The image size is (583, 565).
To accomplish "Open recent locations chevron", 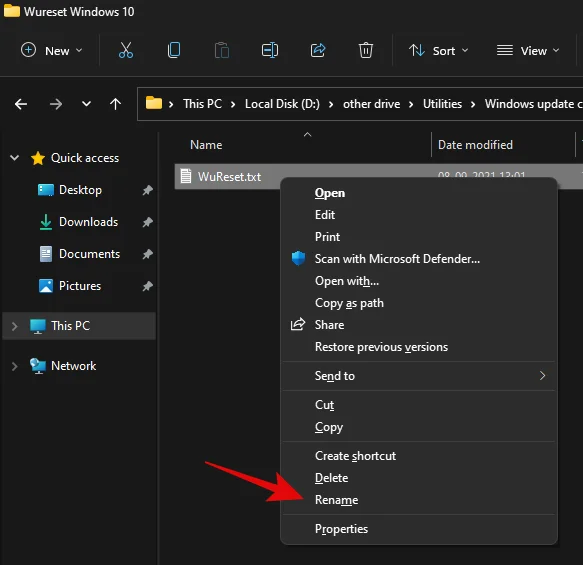I will click(86, 104).
